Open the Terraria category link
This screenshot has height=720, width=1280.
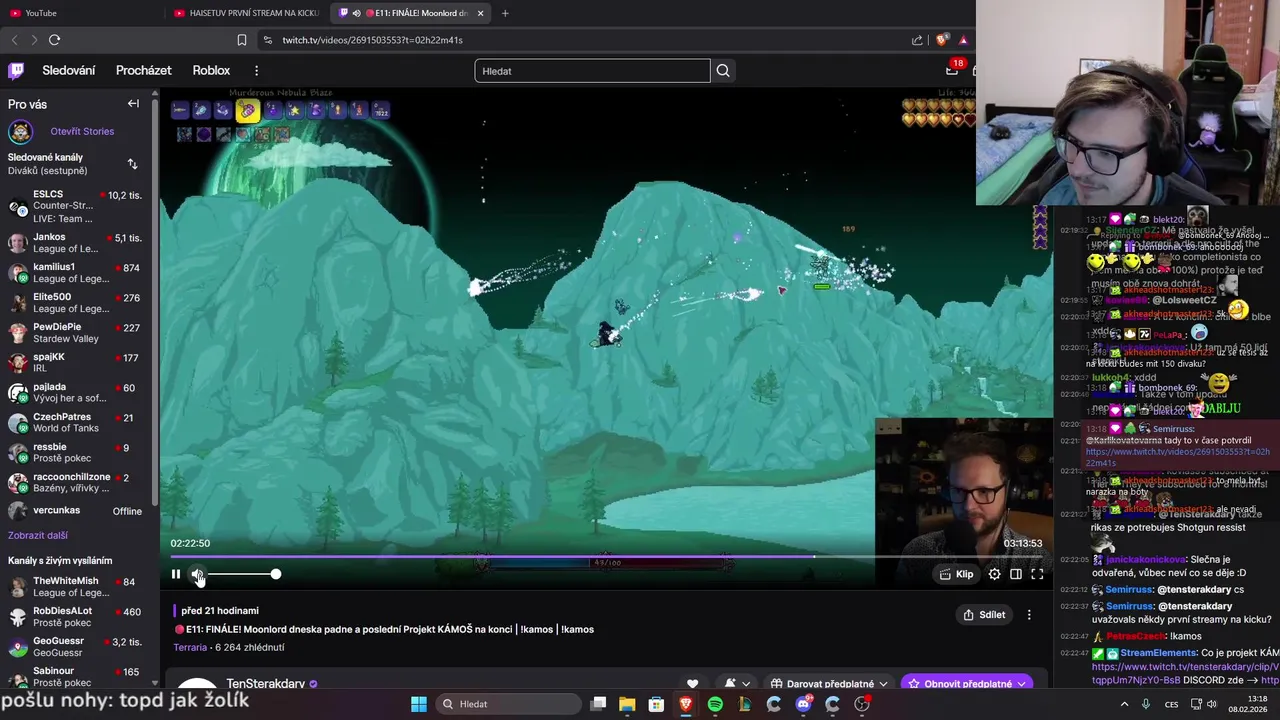tap(190, 647)
